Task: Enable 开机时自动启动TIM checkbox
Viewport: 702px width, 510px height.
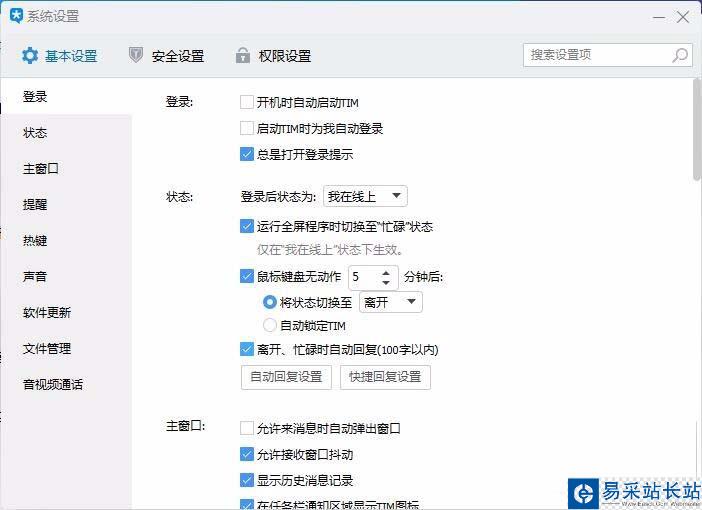Action: (247, 102)
